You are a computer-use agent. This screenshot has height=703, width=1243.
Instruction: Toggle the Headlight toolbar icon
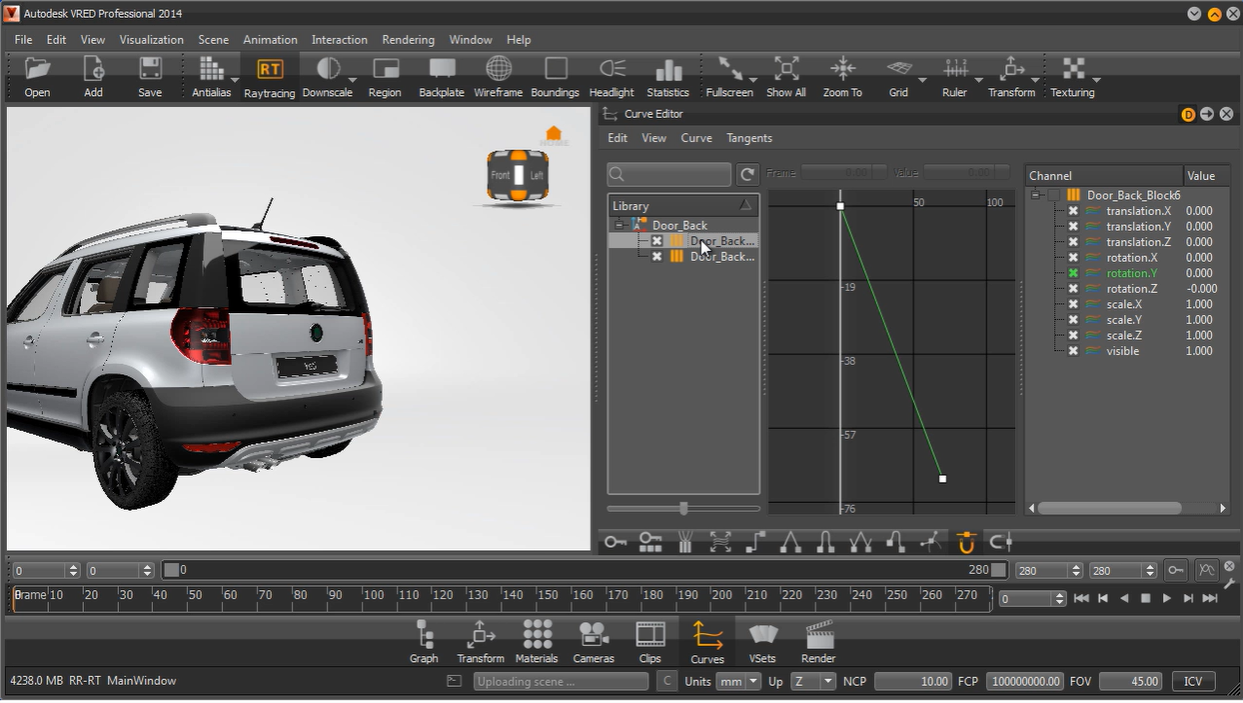click(x=611, y=77)
